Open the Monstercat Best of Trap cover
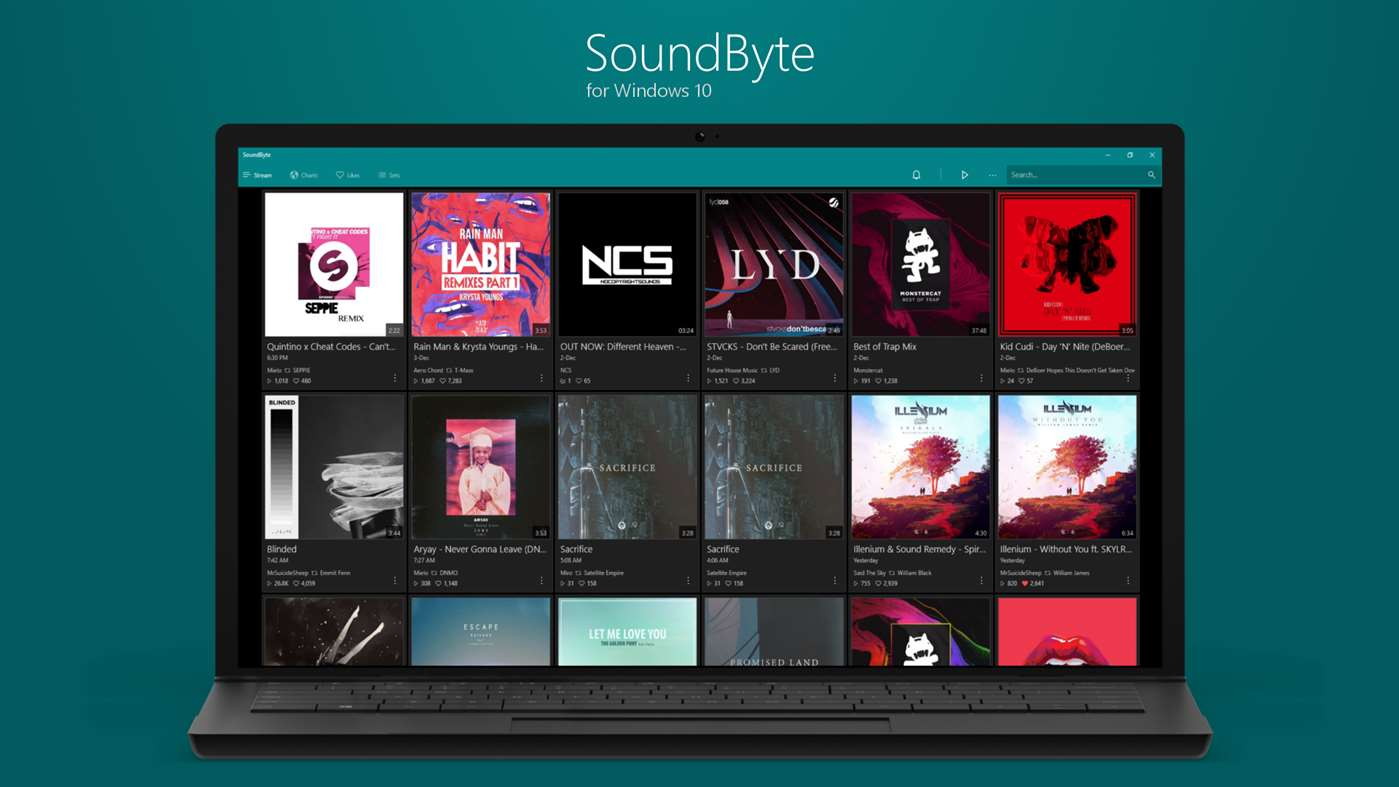This screenshot has width=1399, height=787. click(x=920, y=265)
